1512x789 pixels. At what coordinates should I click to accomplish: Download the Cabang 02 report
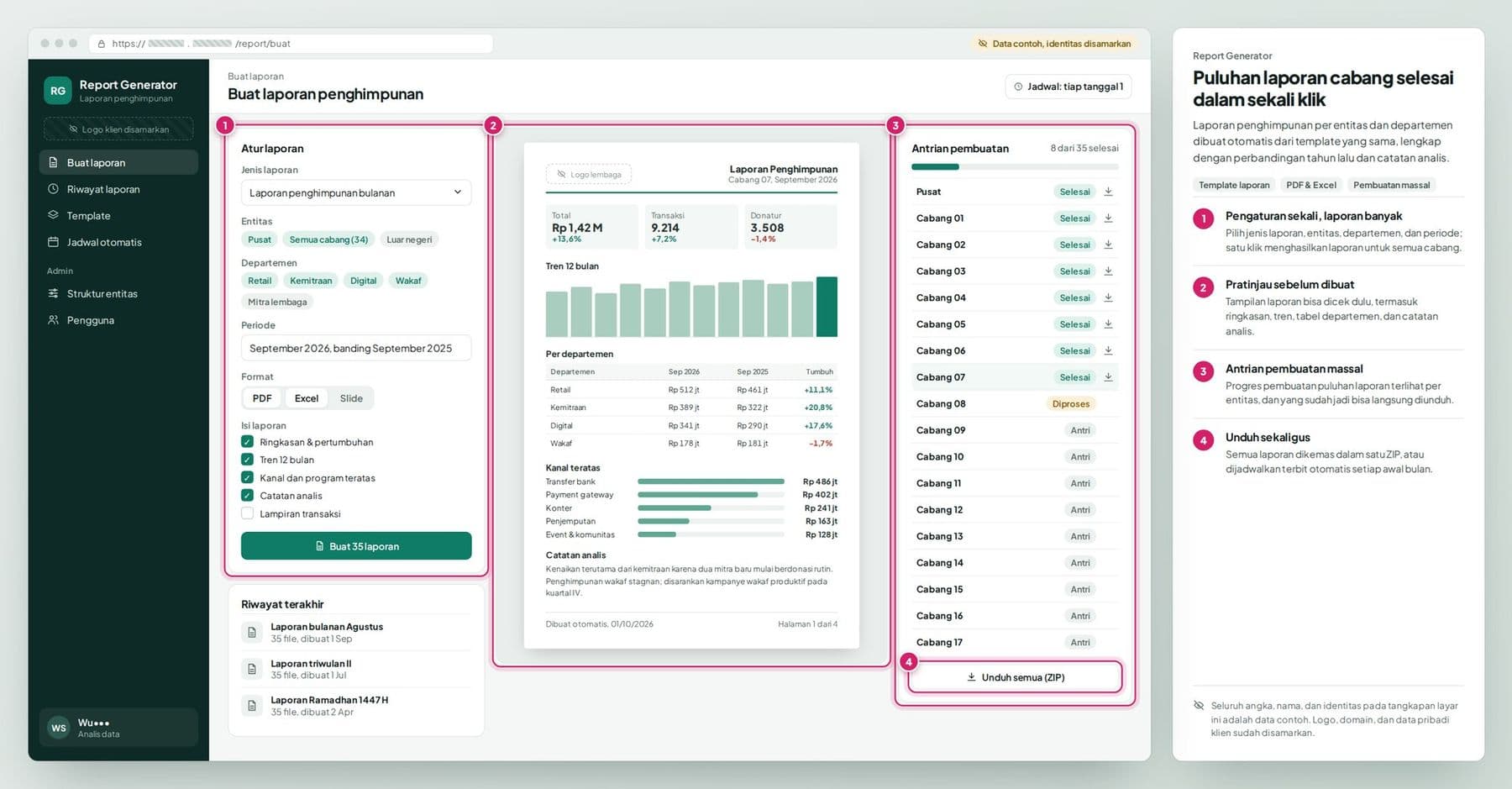(1108, 245)
